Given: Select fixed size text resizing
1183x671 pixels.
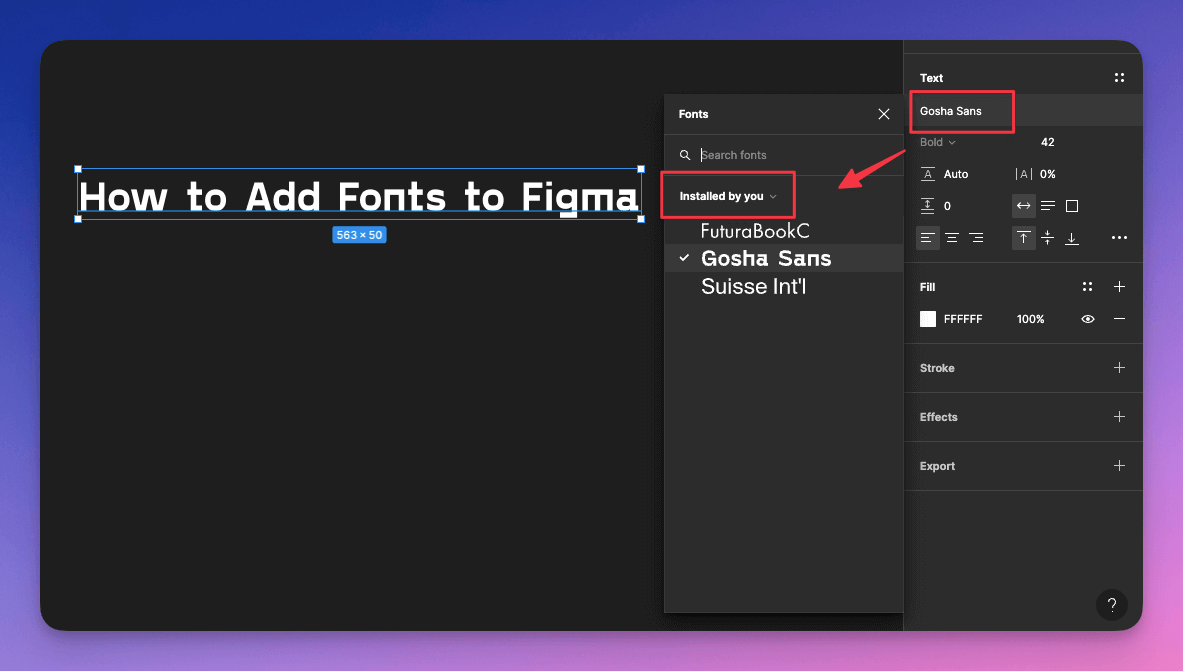Looking at the screenshot, I should pyautogui.click(x=1071, y=206).
